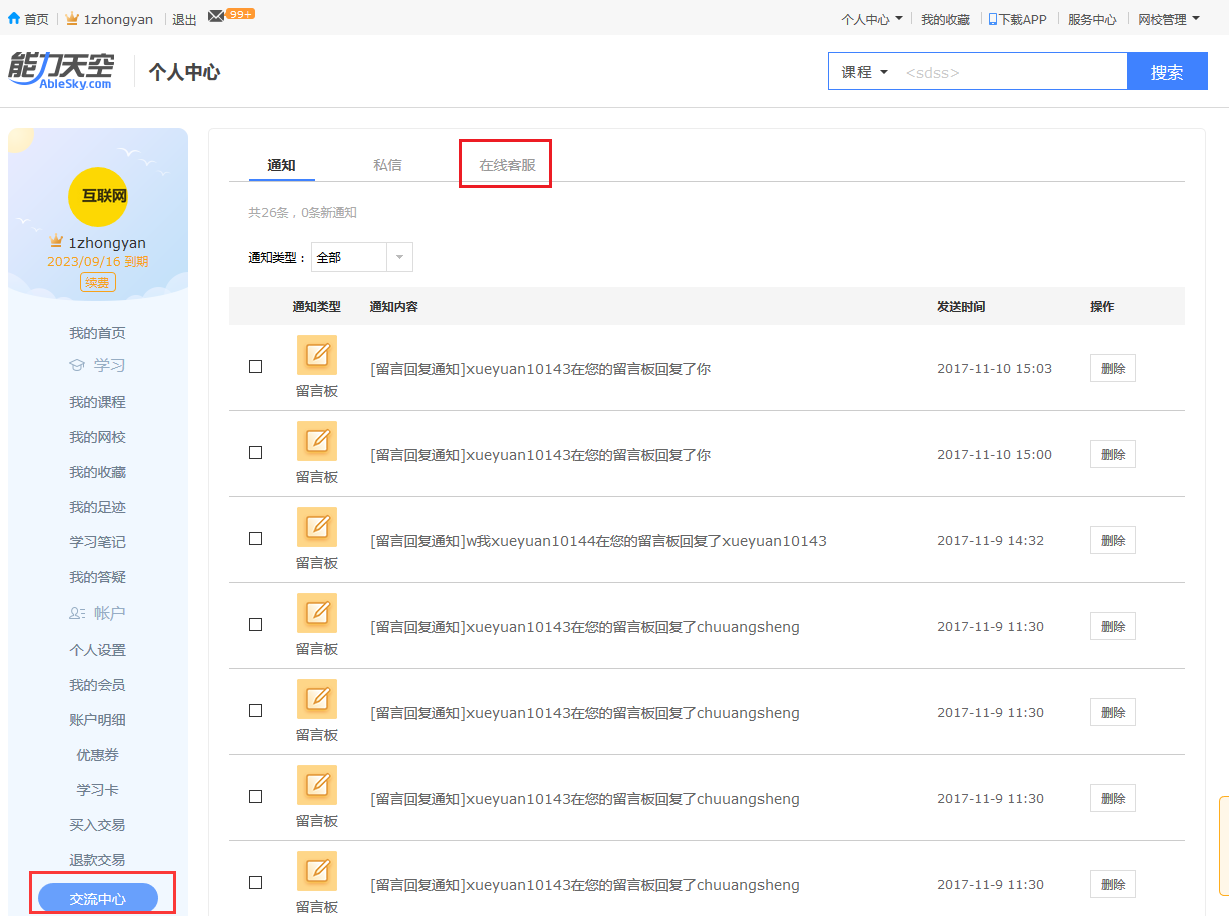1229x916 pixels.
Task: Click the home icon in top bar
Action: click(x=14, y=18)
